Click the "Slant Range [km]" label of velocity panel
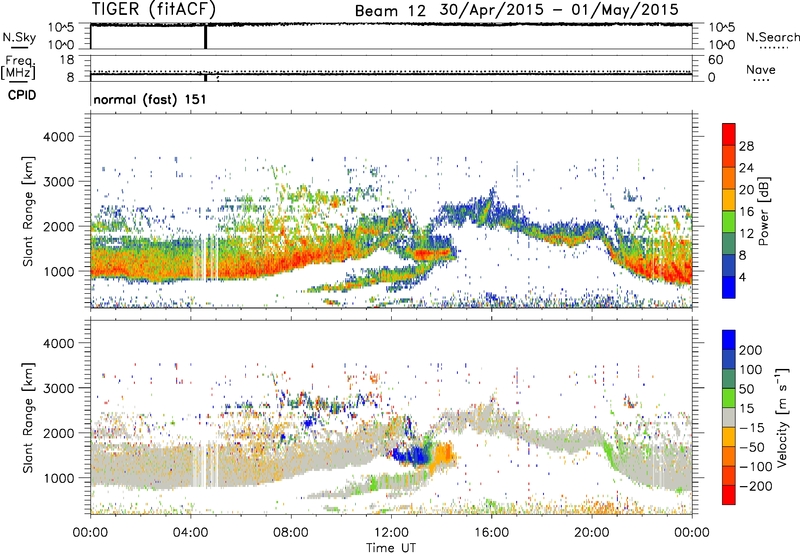 pos(28,417)
